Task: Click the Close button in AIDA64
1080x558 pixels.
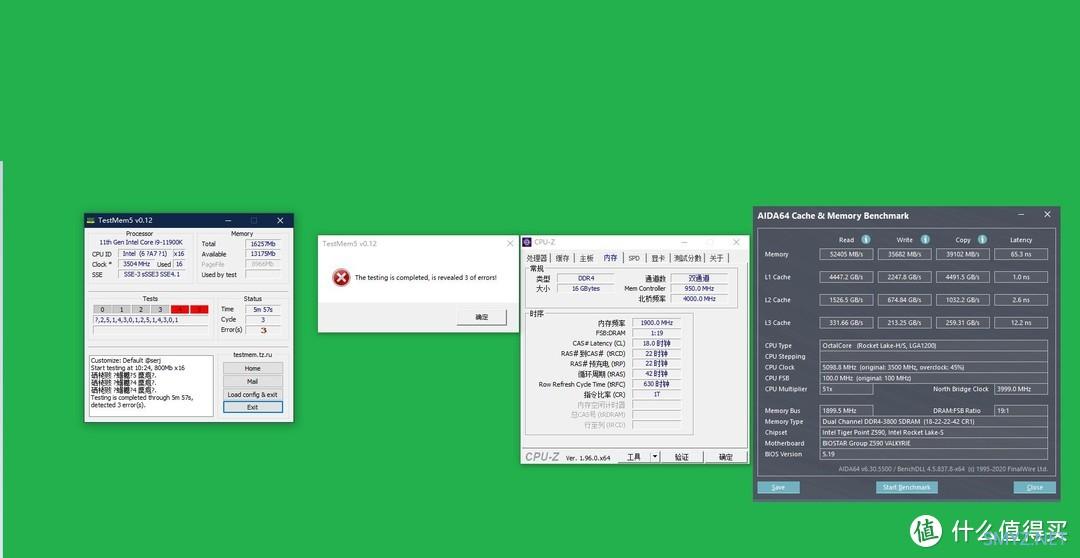Action: (x=1035, y=487)
